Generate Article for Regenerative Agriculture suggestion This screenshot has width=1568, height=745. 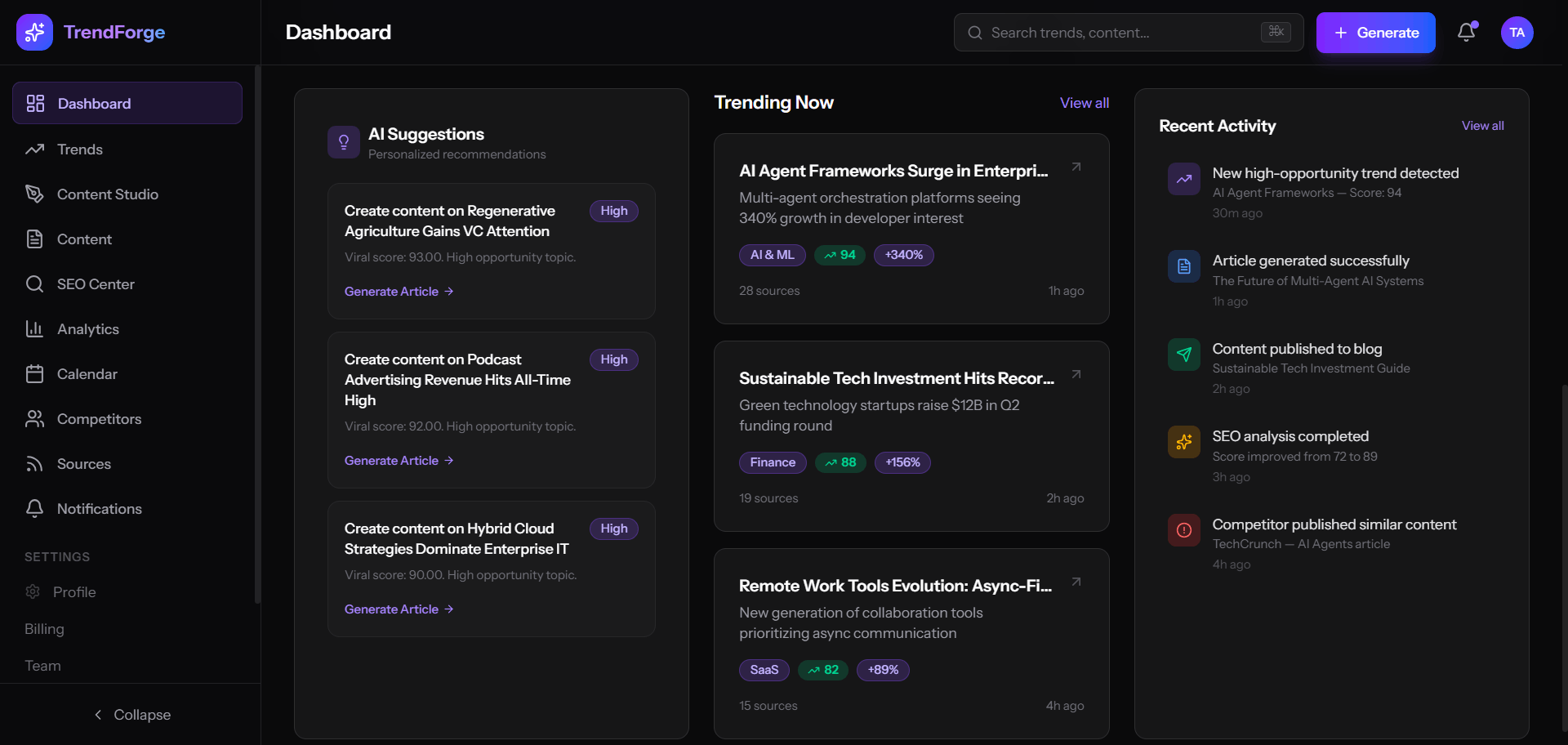click(x=399, y=291)
